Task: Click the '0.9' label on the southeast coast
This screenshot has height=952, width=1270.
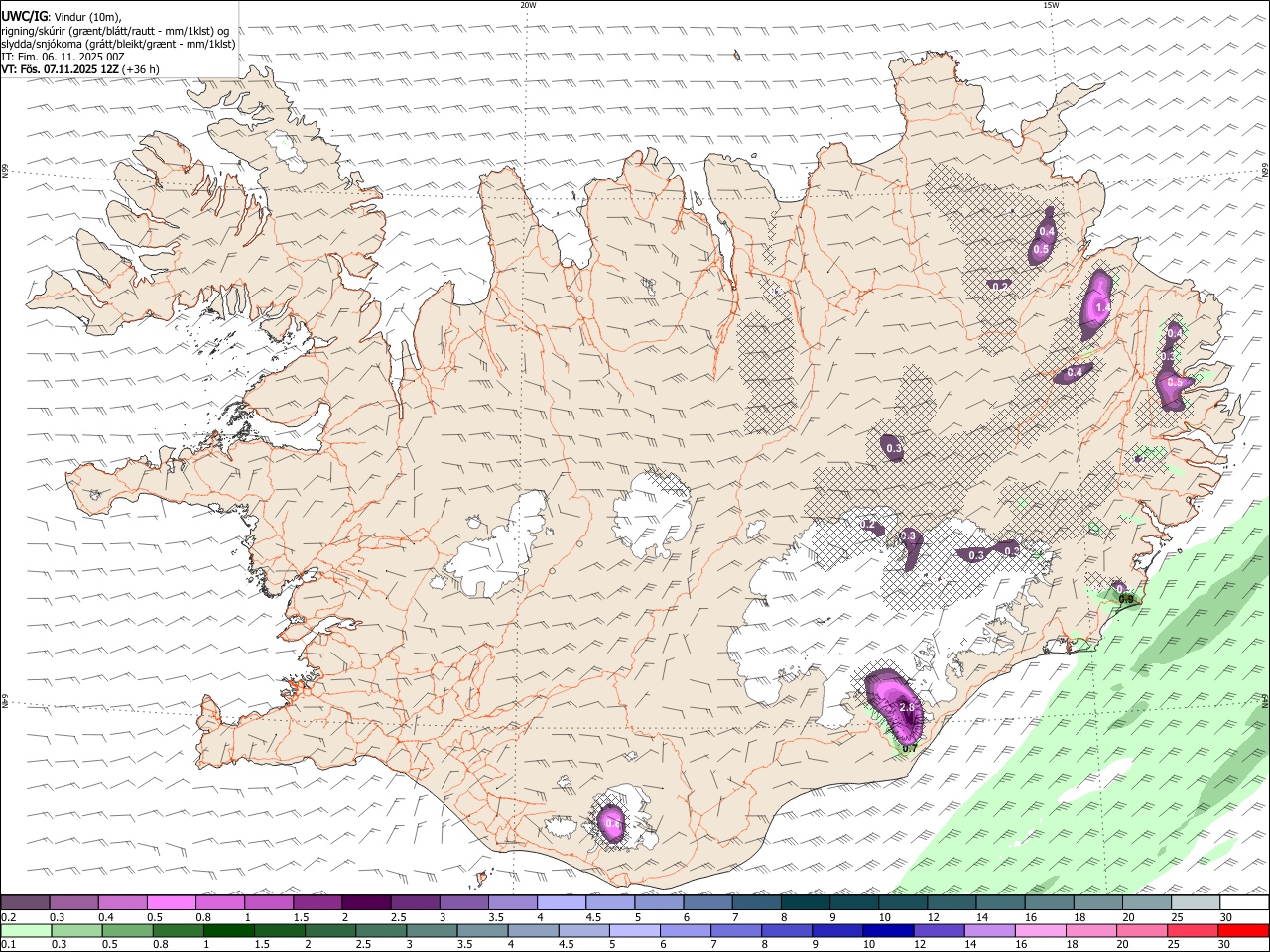Action: click(x=1125, y=599)
